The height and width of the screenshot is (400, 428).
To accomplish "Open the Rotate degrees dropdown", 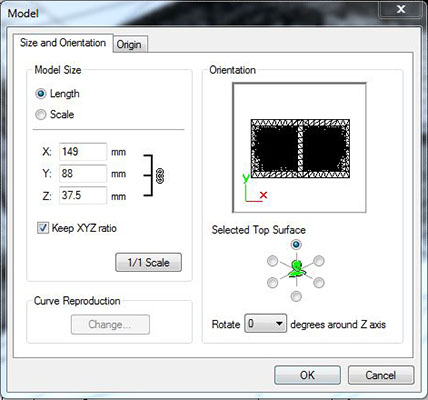I will [x=265, y=323].
